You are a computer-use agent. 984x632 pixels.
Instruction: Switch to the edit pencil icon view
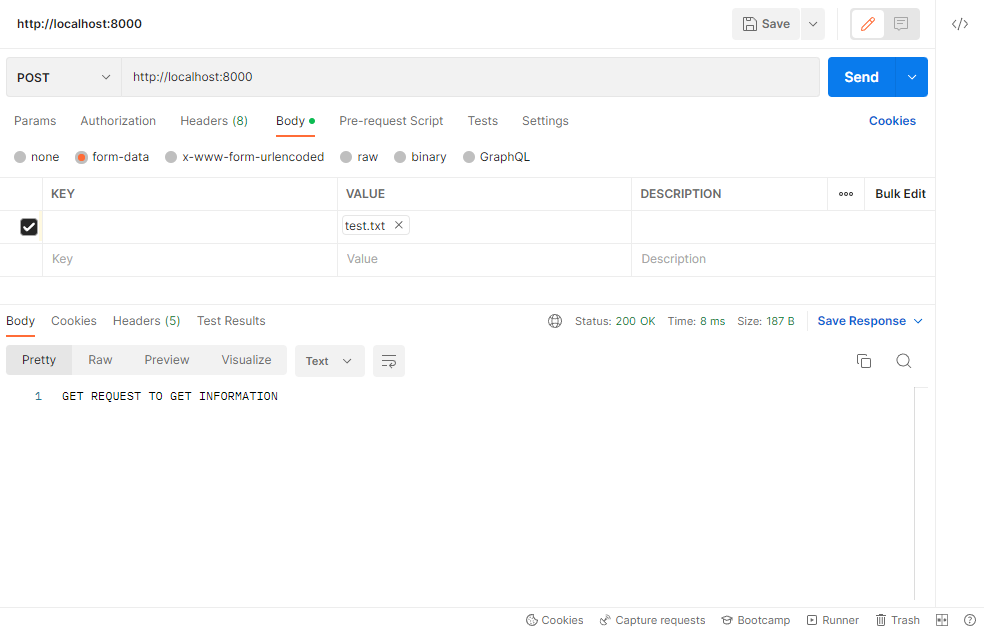tap(867, 24)
